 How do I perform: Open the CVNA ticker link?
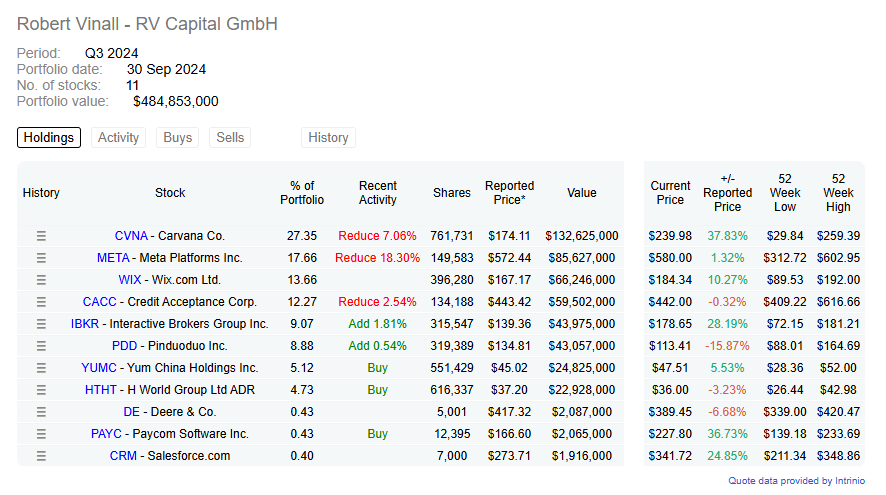click(131, 236)
